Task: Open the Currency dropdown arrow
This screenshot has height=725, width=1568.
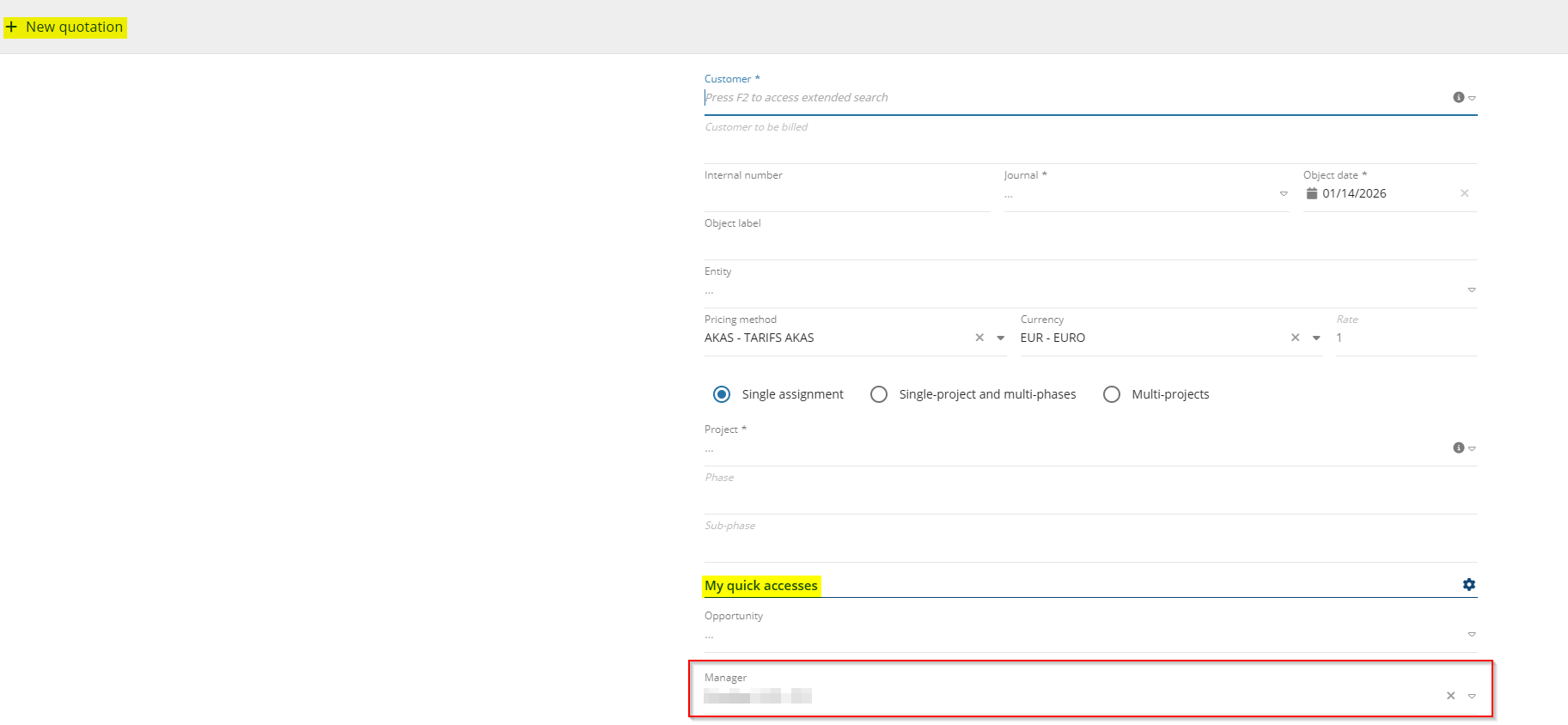Action: (1316, 338)
